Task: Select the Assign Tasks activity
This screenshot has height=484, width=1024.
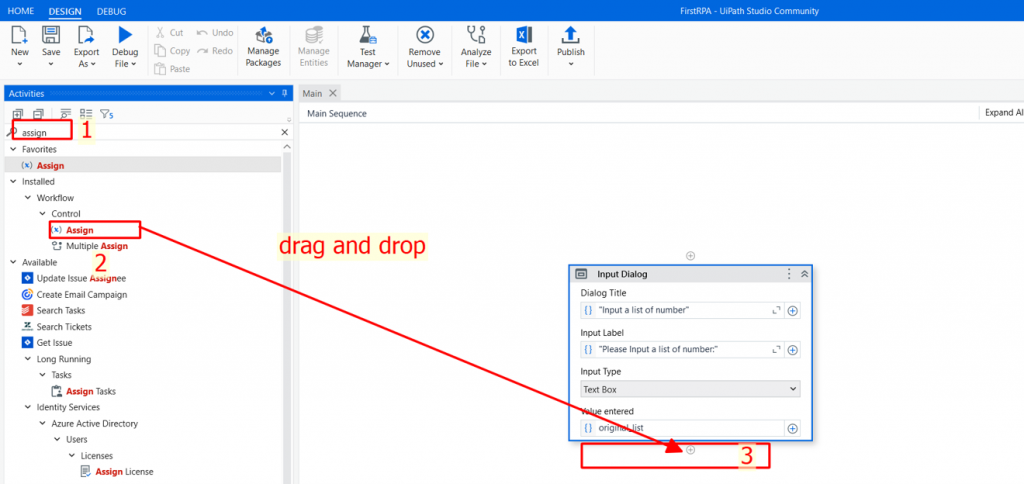Action: 91,391
